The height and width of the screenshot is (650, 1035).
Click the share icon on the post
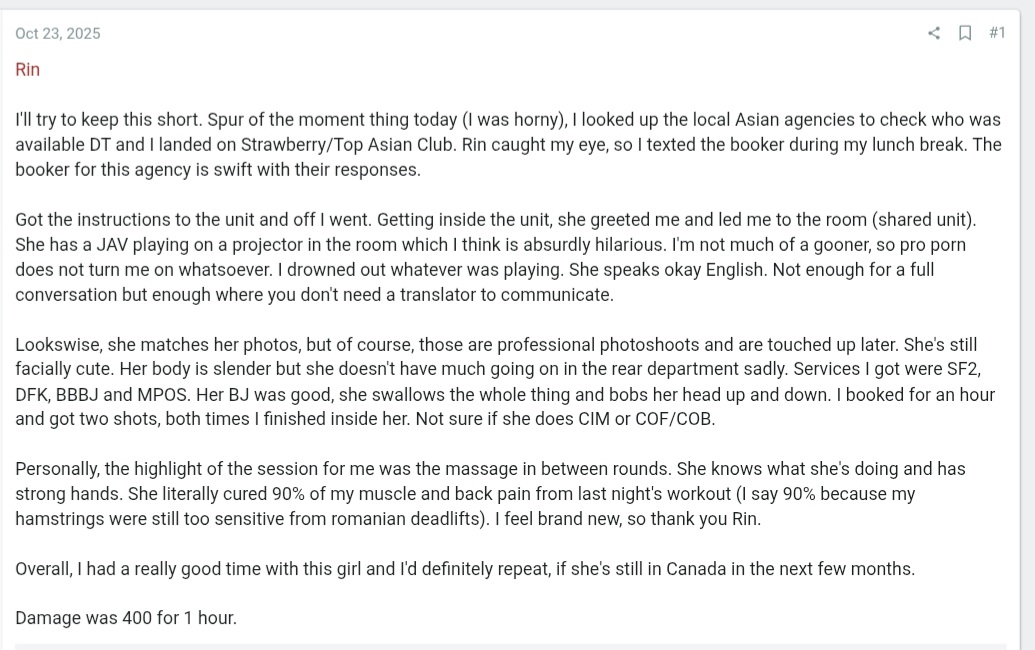tap(934, 33)
